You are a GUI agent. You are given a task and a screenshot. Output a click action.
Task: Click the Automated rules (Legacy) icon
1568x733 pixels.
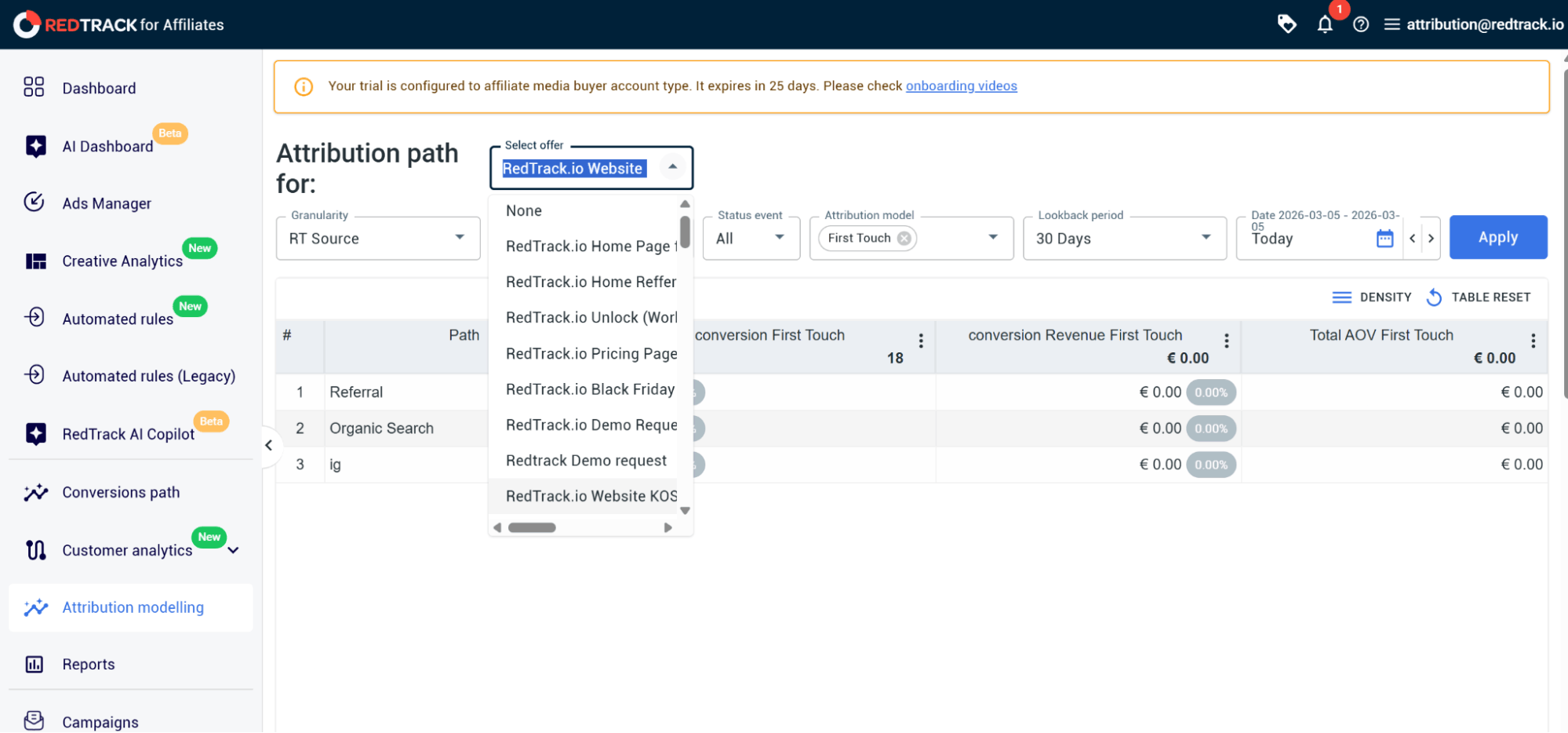coord(35,375)
